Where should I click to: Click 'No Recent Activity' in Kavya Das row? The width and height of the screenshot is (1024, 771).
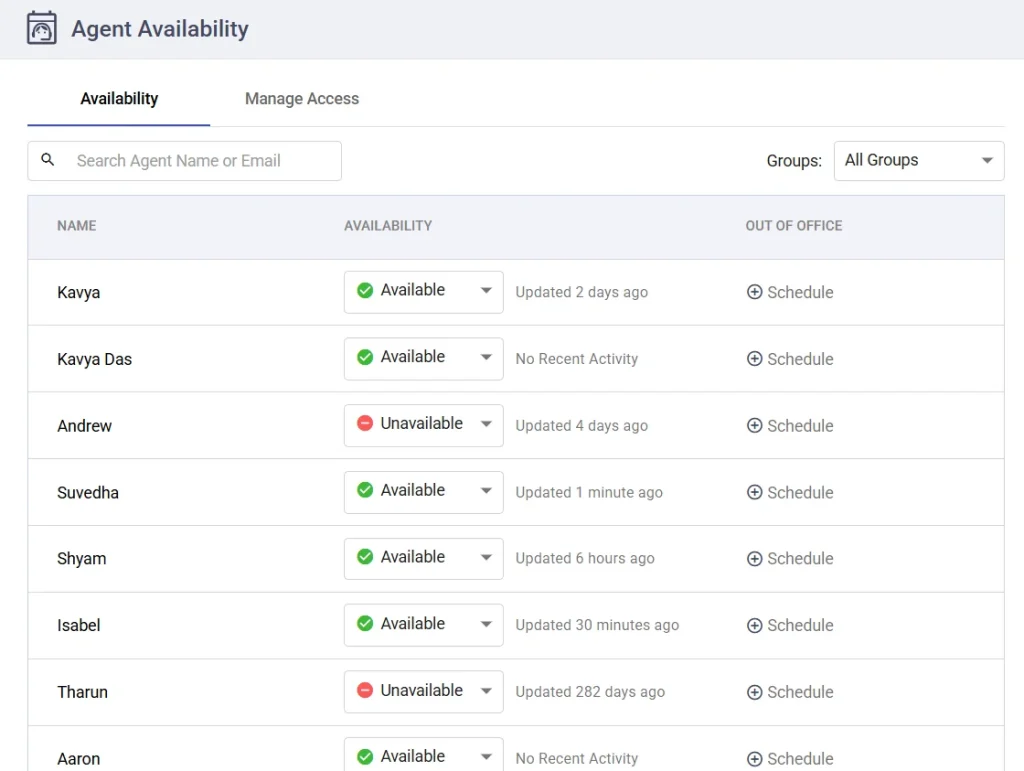(577, 358)
